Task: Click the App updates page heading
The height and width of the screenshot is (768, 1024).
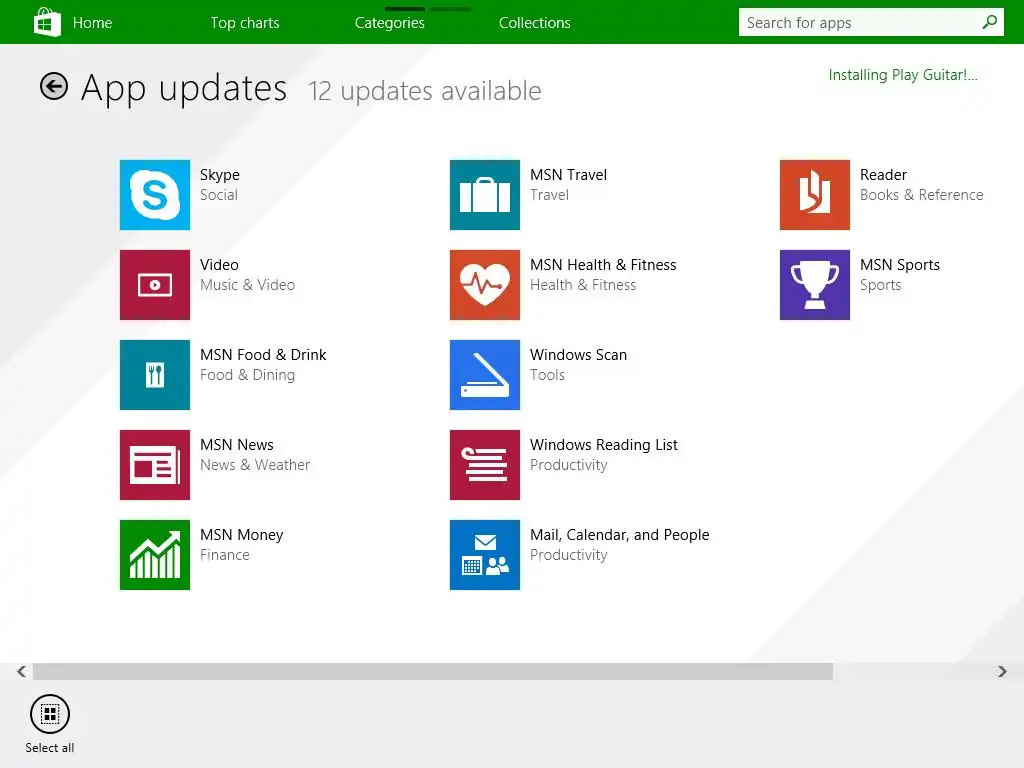Action: [184, 89]
